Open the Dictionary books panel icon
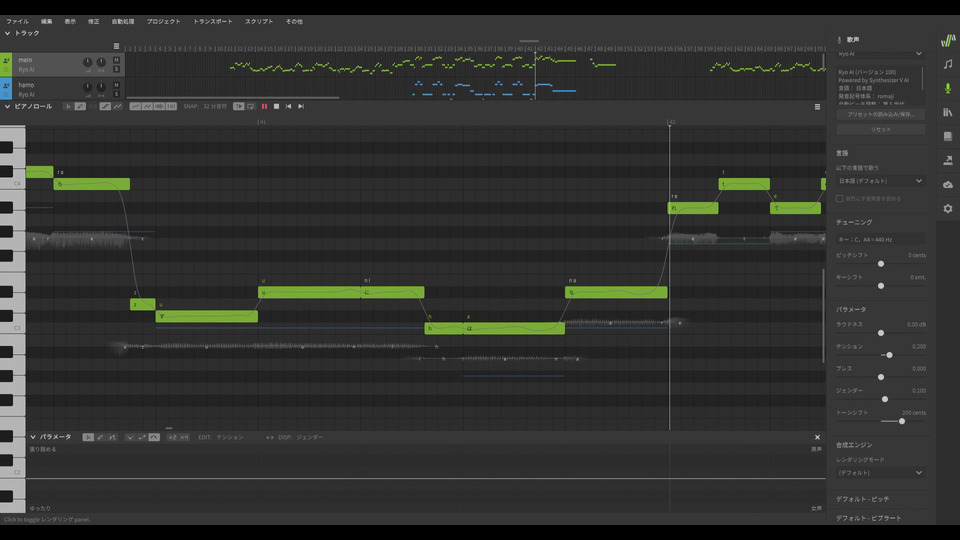 948,112
